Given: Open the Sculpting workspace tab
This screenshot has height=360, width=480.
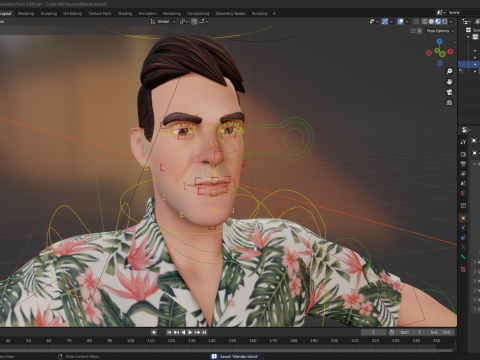Looking at the screenshot, I should (49, 14).
